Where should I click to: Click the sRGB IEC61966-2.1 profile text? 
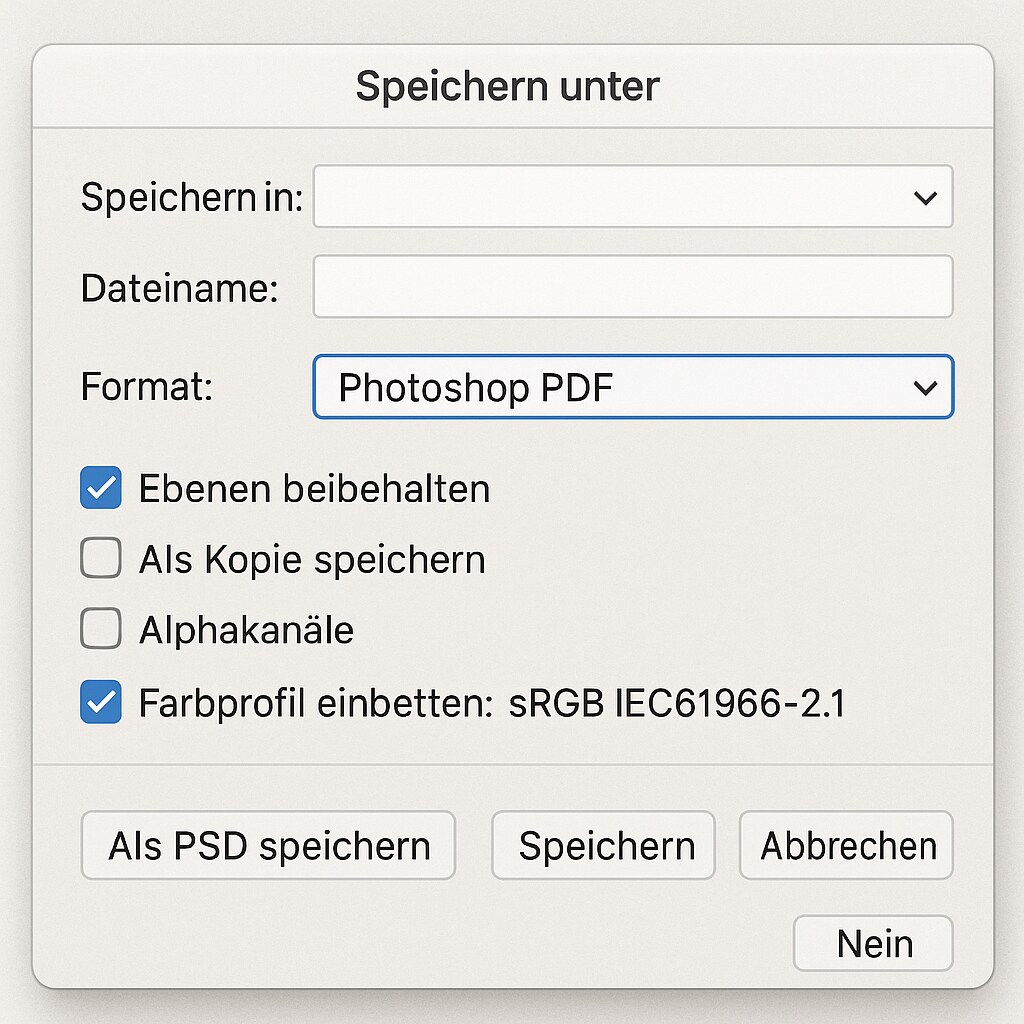(677, 703)
